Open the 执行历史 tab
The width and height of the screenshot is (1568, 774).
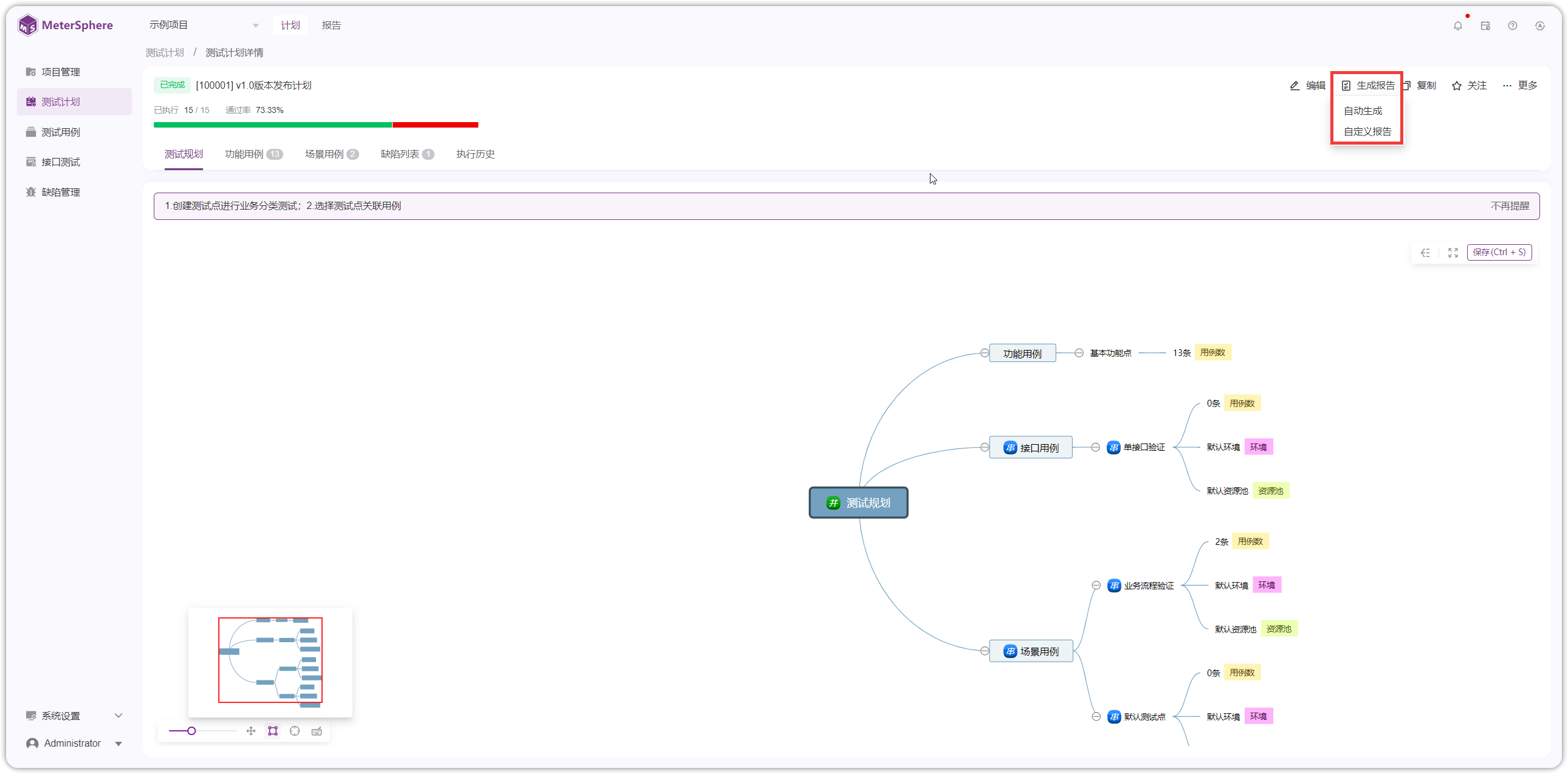coord(475,154)
